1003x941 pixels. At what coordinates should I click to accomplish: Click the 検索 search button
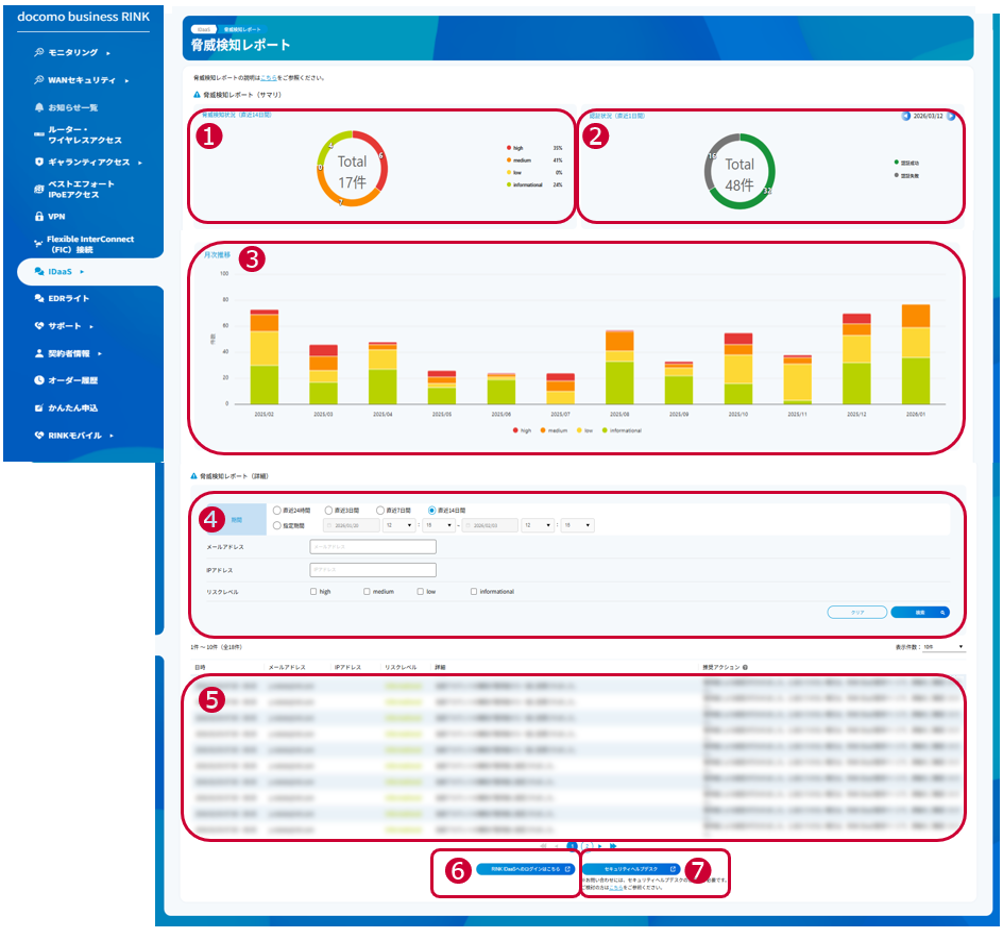tap(919, 612)
